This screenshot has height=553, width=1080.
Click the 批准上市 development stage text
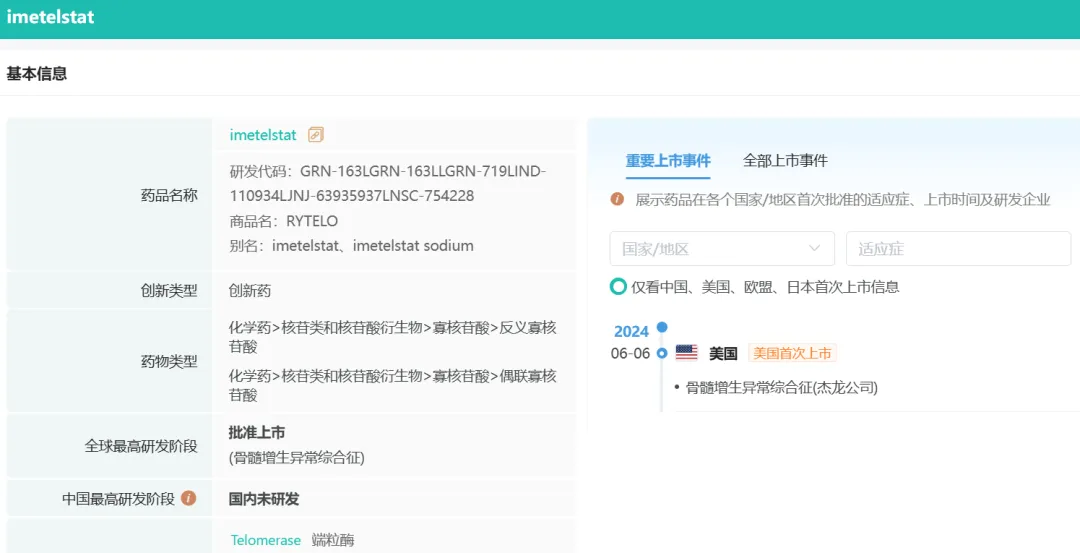pos(257,433)
